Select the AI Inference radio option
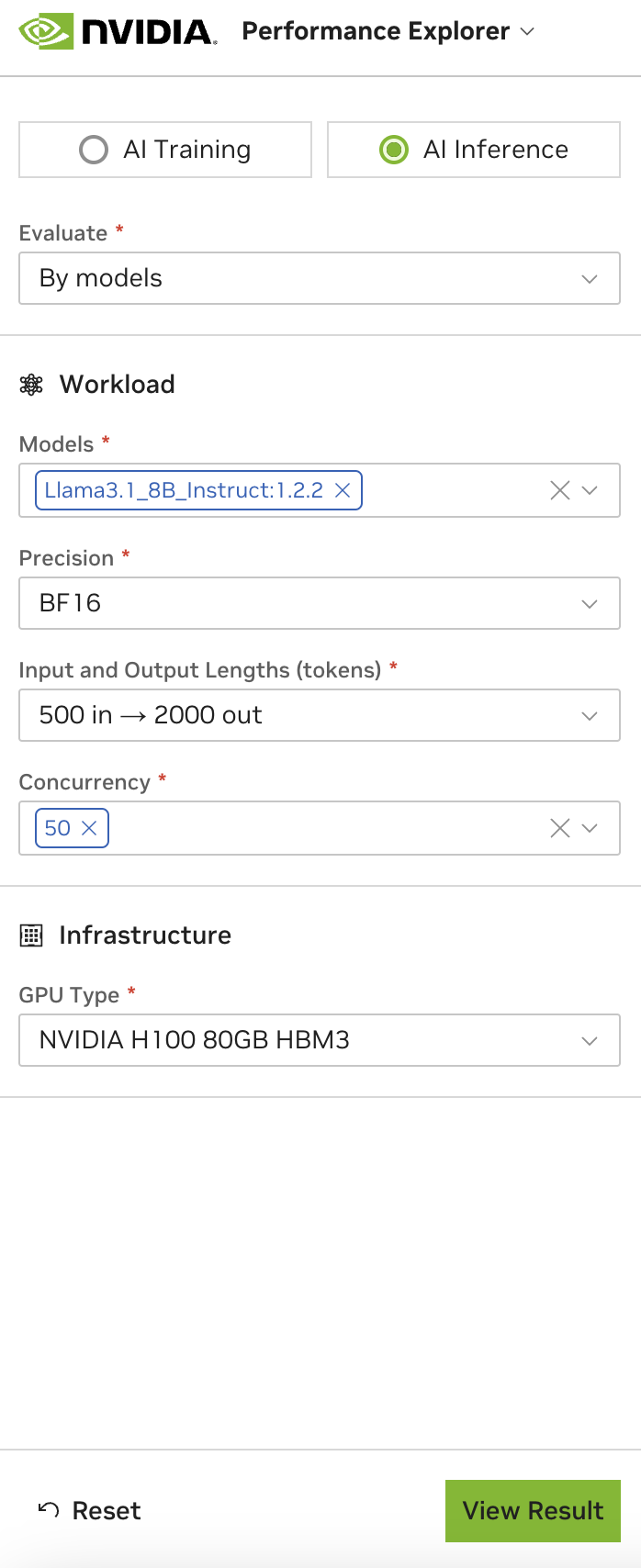This screenshot has width=641, height=1568. (394, 150)
